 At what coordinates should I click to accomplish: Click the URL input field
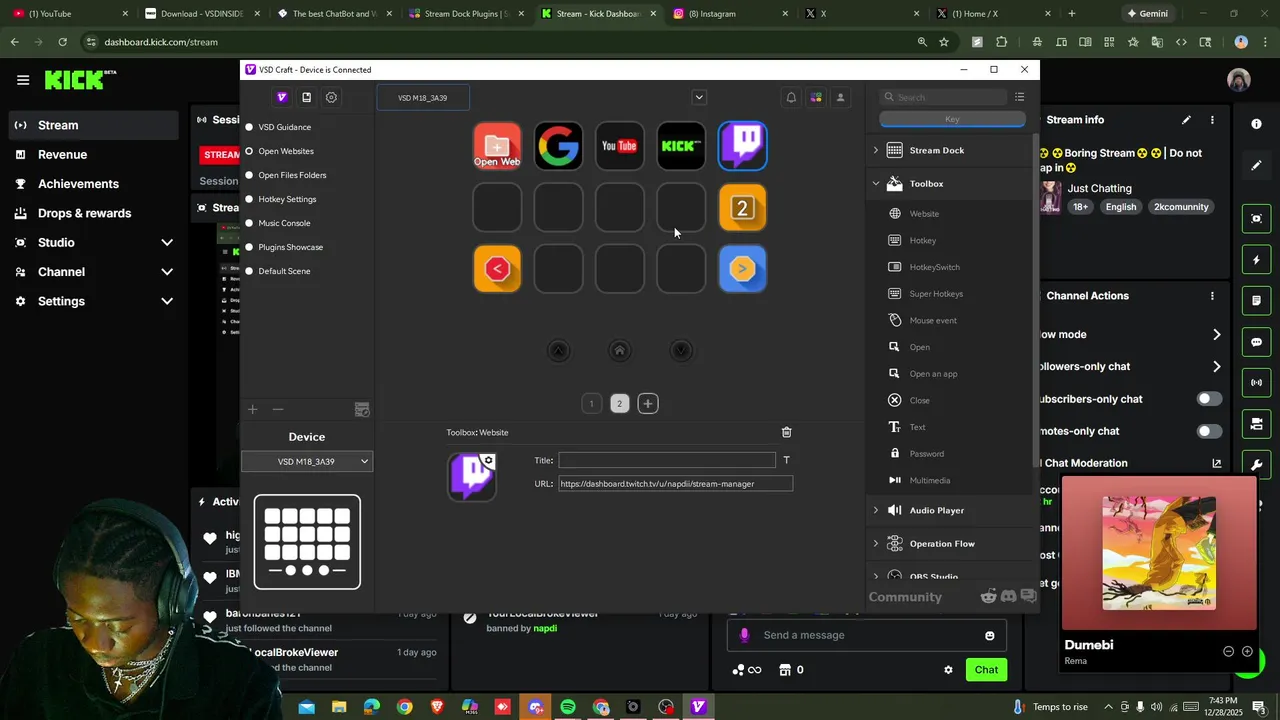(675, 484)
